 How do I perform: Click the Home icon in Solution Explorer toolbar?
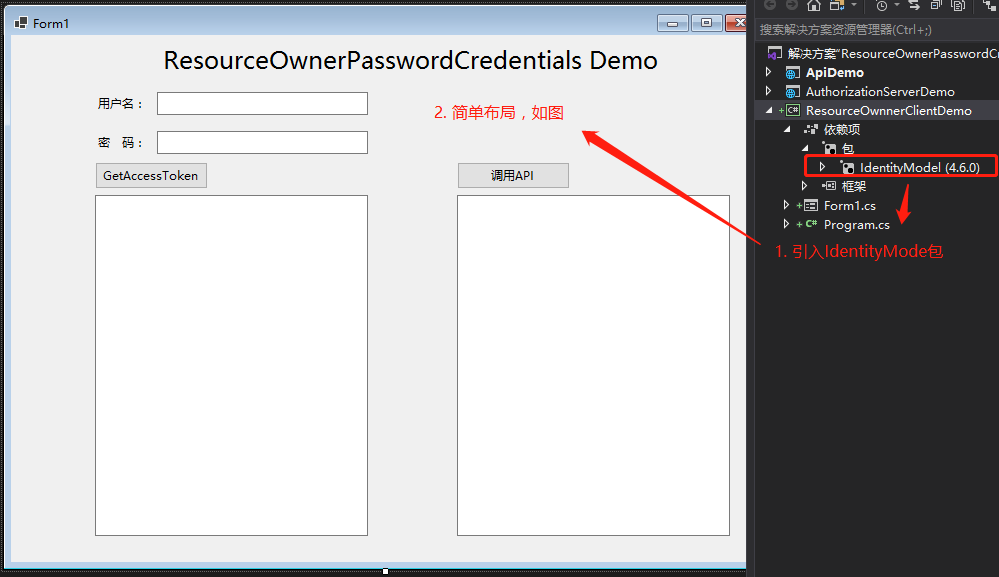point(814,6)
